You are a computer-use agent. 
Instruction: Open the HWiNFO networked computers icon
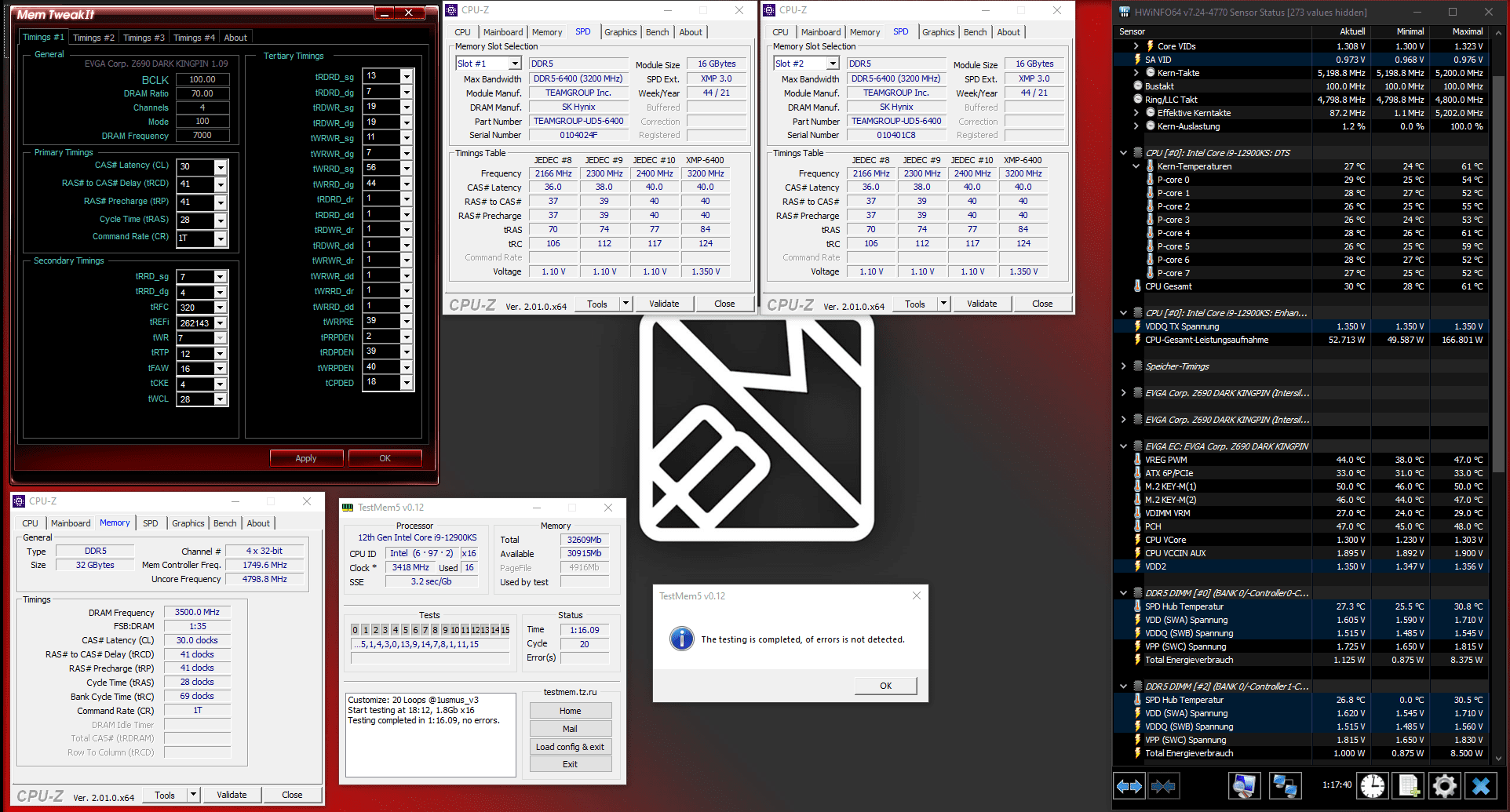click(1284, 785)
